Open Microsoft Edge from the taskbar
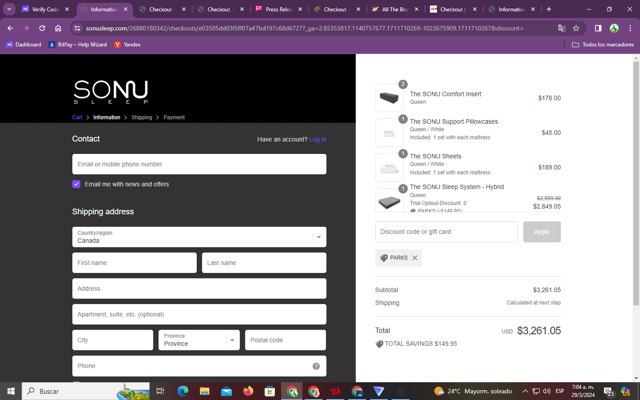 (x=183, y=391)
